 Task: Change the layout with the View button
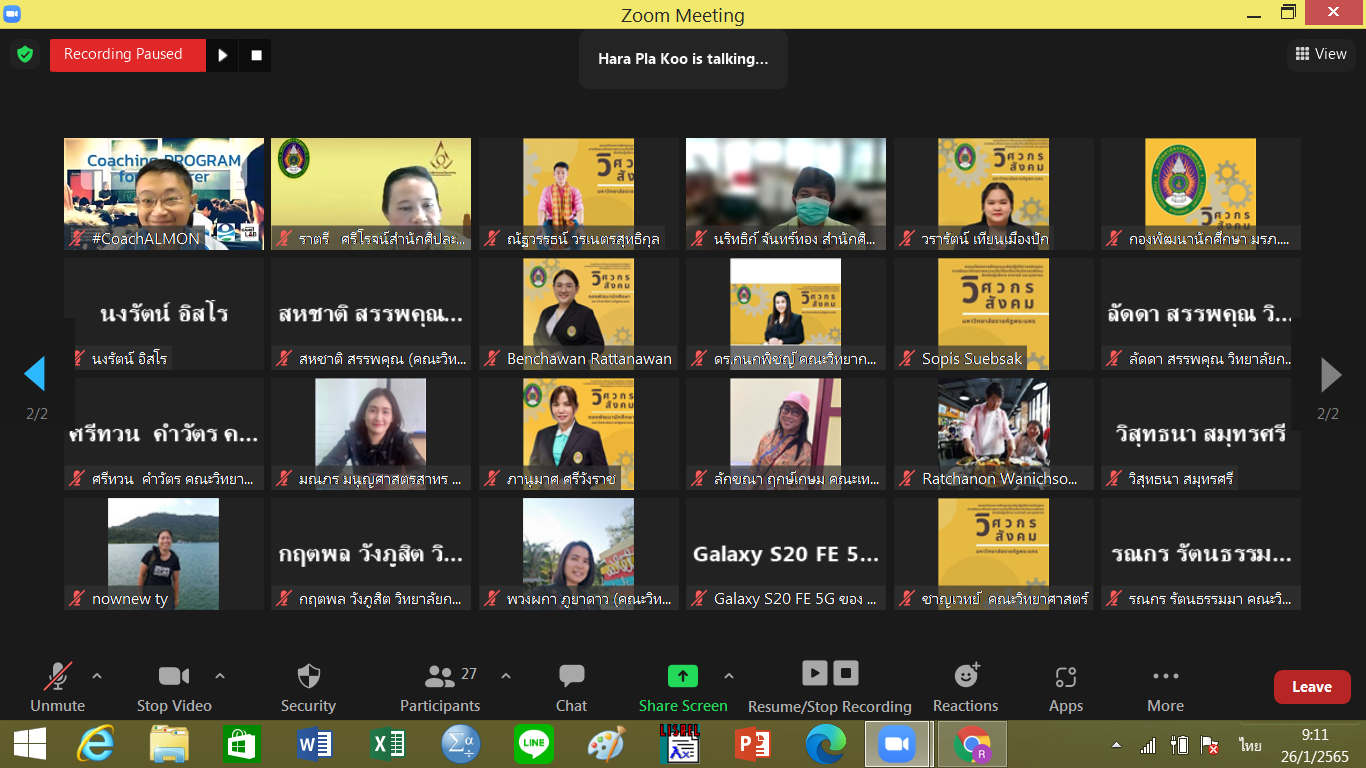click(1321, 54)
